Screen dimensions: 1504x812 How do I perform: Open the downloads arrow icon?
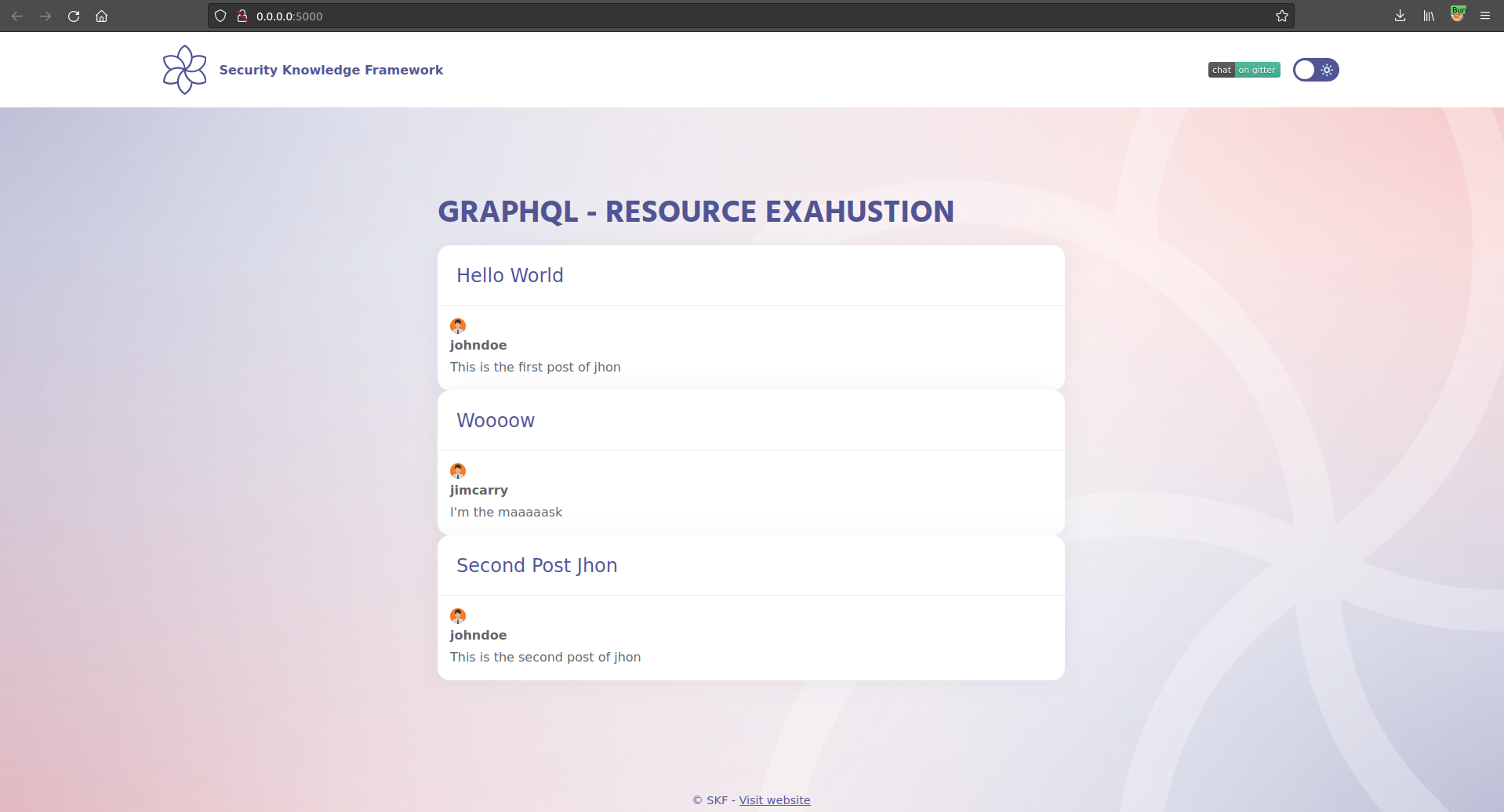tap(1400, 16)
